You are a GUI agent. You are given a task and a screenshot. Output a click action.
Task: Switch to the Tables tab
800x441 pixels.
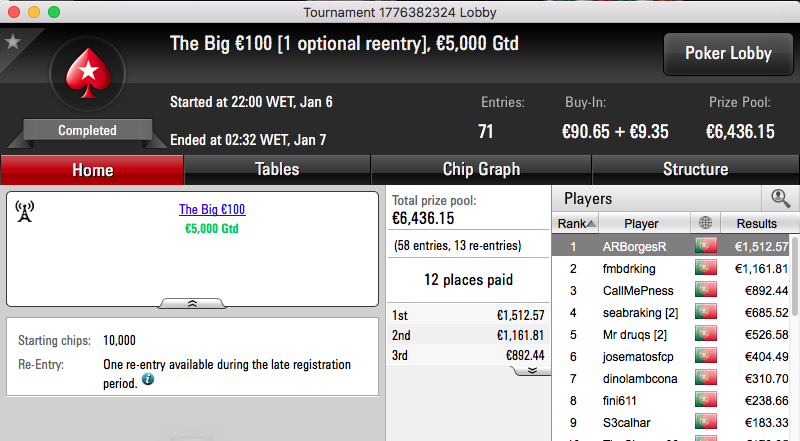click(277, 169)
